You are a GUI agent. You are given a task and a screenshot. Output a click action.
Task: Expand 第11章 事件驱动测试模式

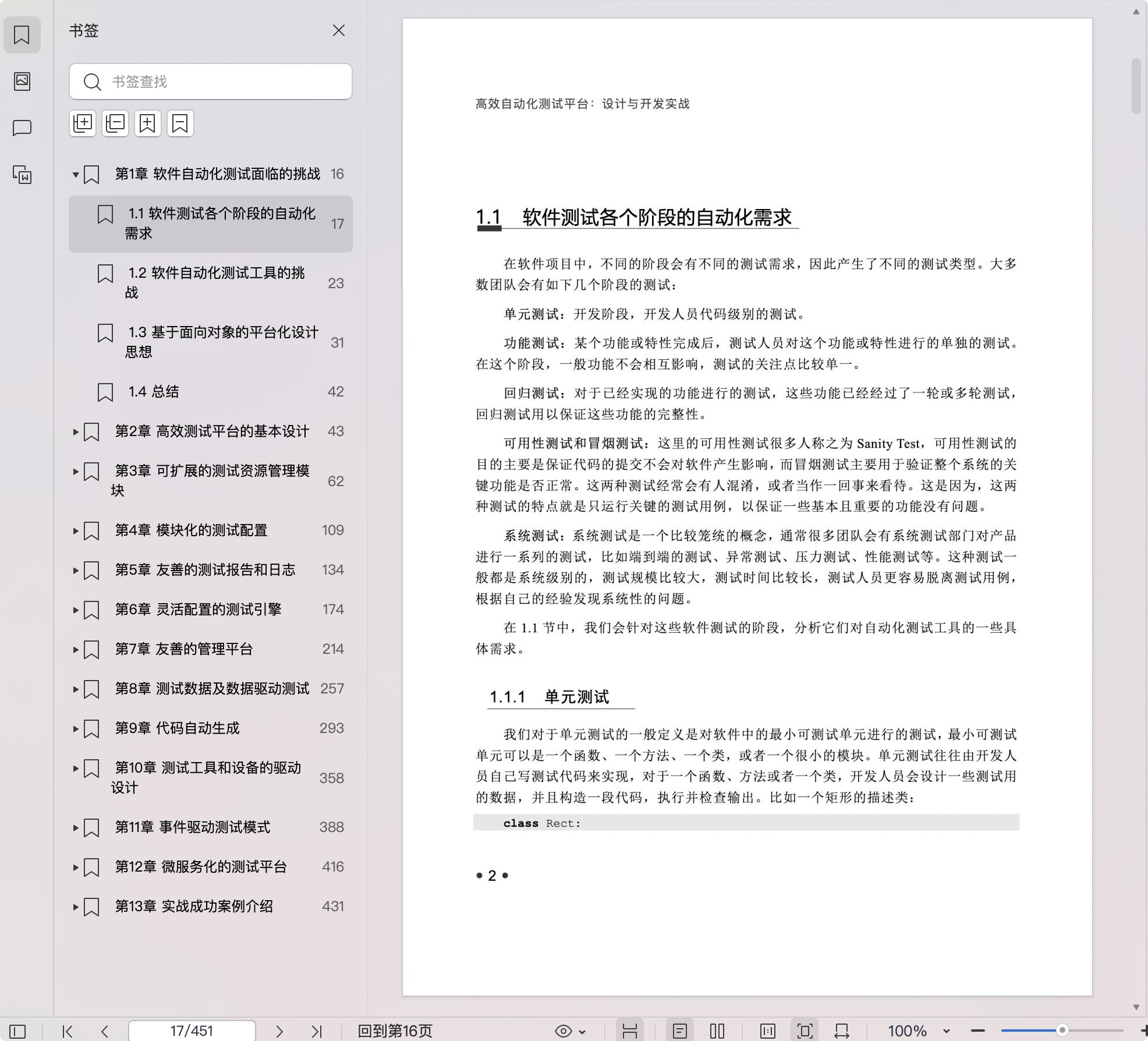coord(76,827)
